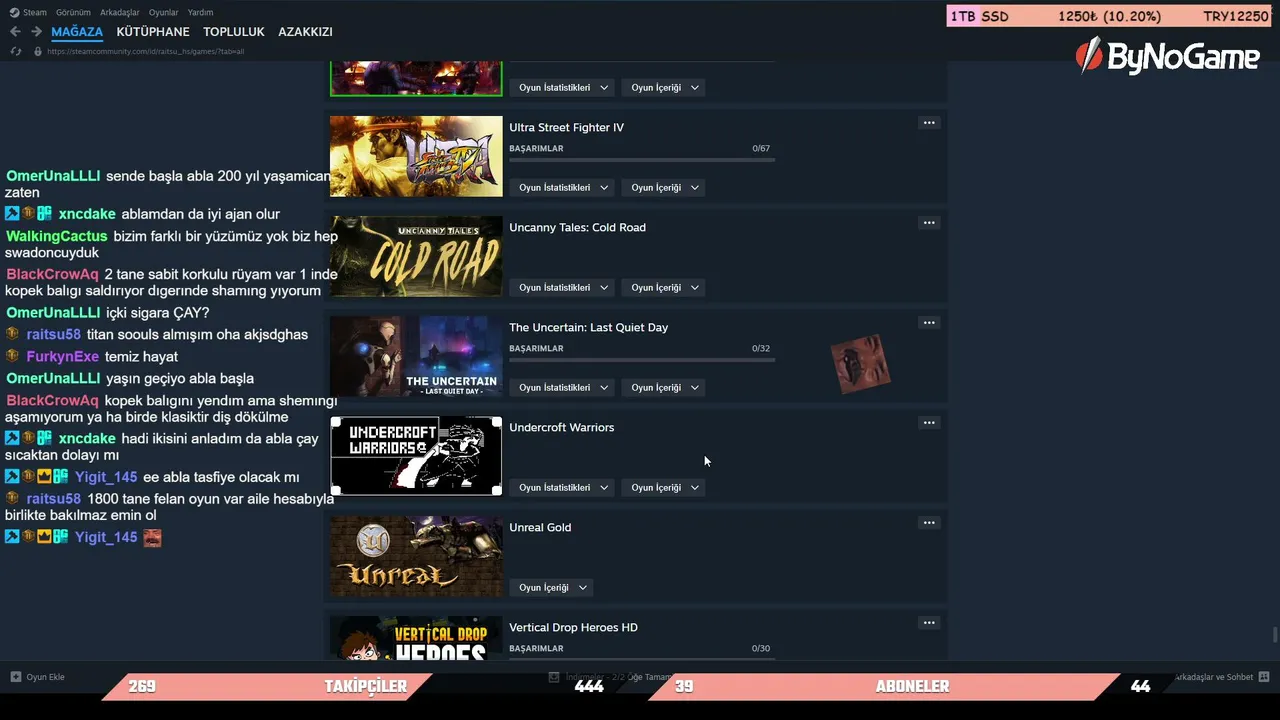
Task: Open options menu for Undercroft Warriors
Action: (x=929, y=423)
